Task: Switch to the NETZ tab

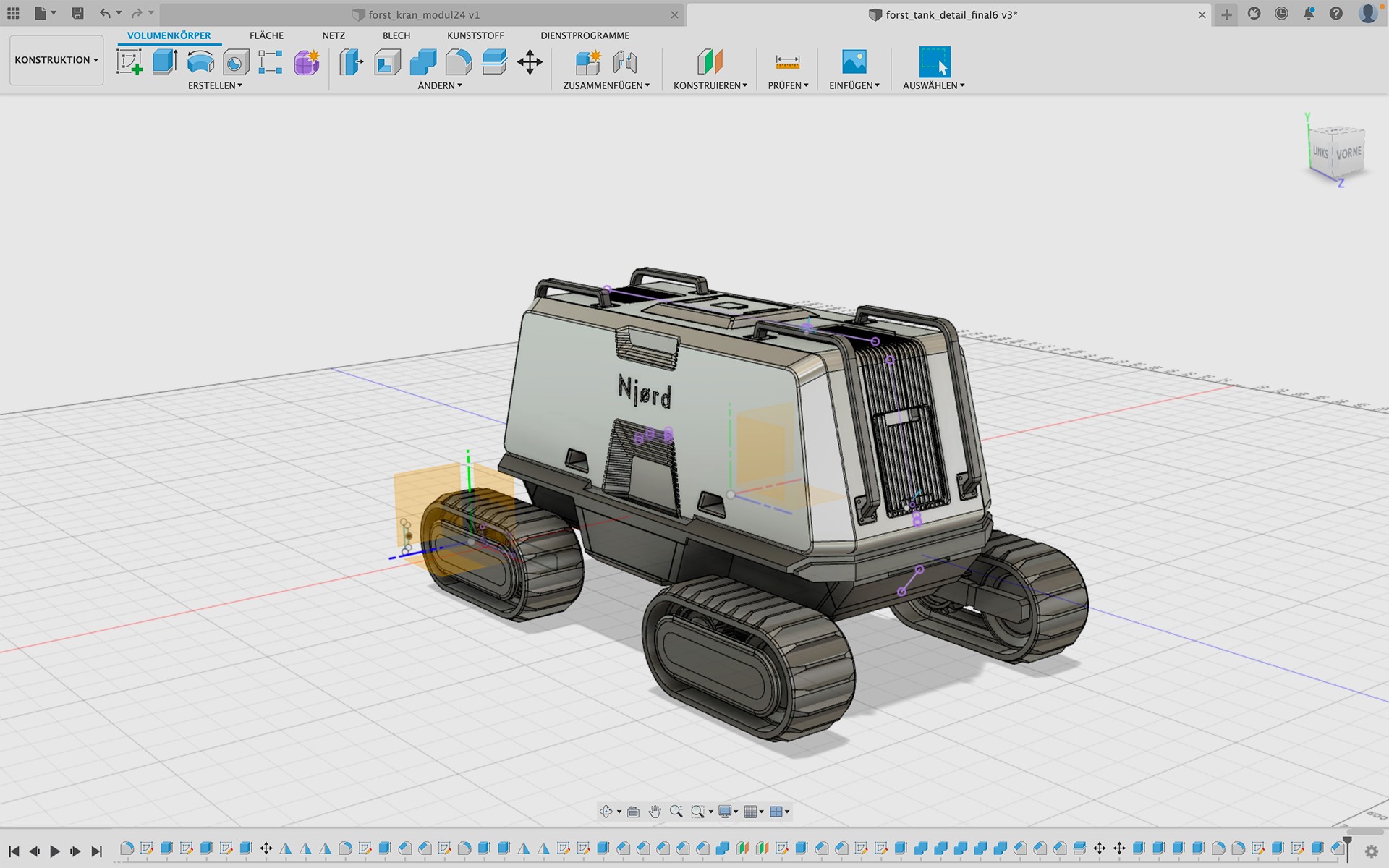Action: point(334,35)
